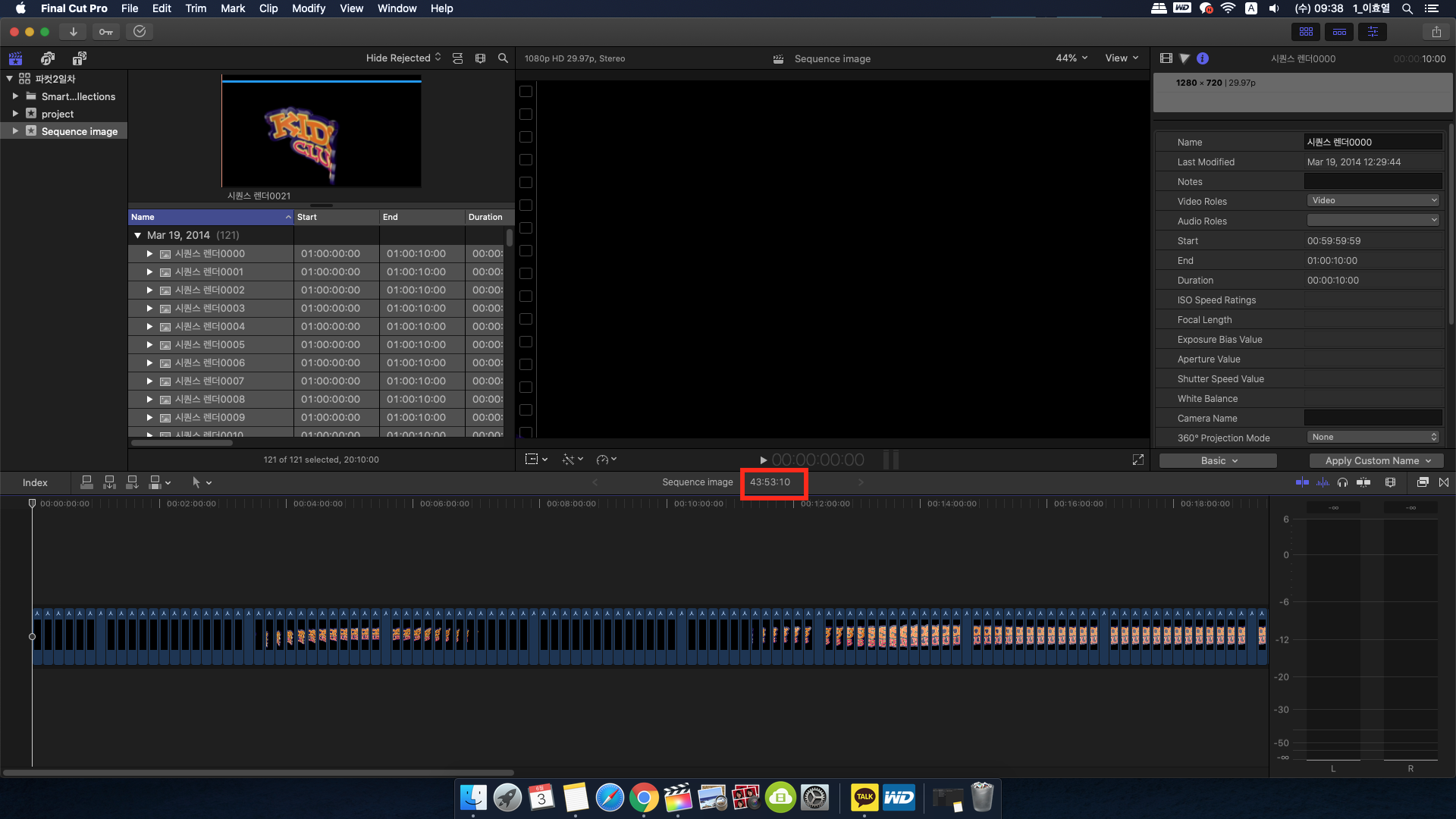Open the Keyword Editor key icon
This screenshot has width=1456, height=819.
point(106,32)
